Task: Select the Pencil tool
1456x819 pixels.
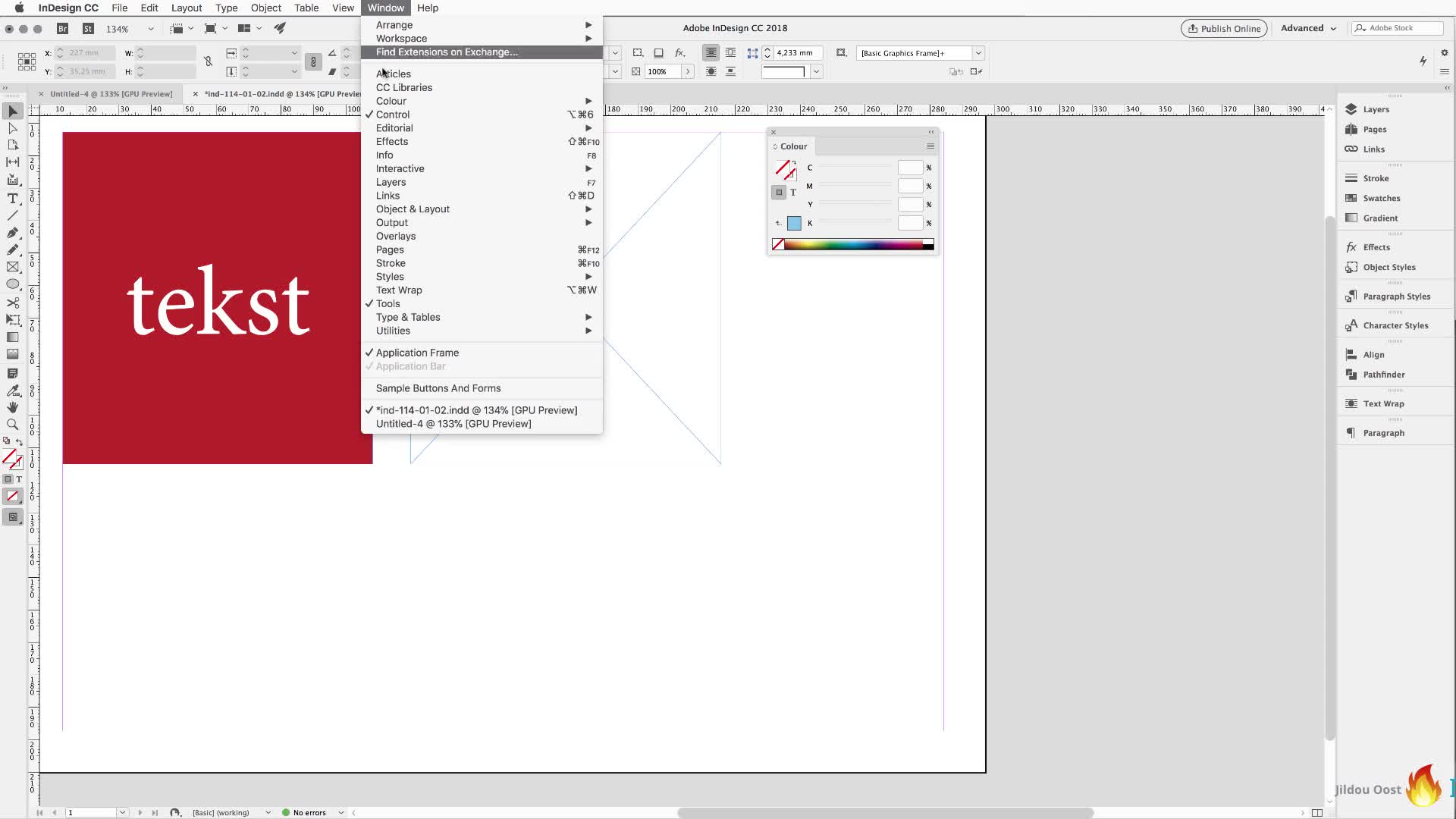Action: (13, 249)
